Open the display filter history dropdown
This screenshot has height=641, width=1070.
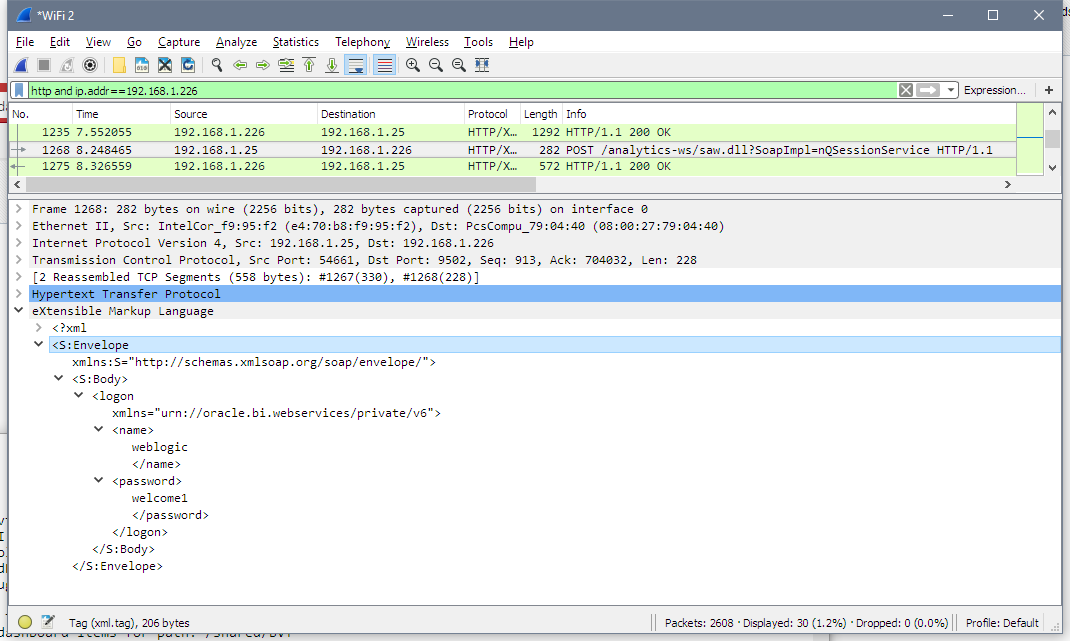coord(951,90)
